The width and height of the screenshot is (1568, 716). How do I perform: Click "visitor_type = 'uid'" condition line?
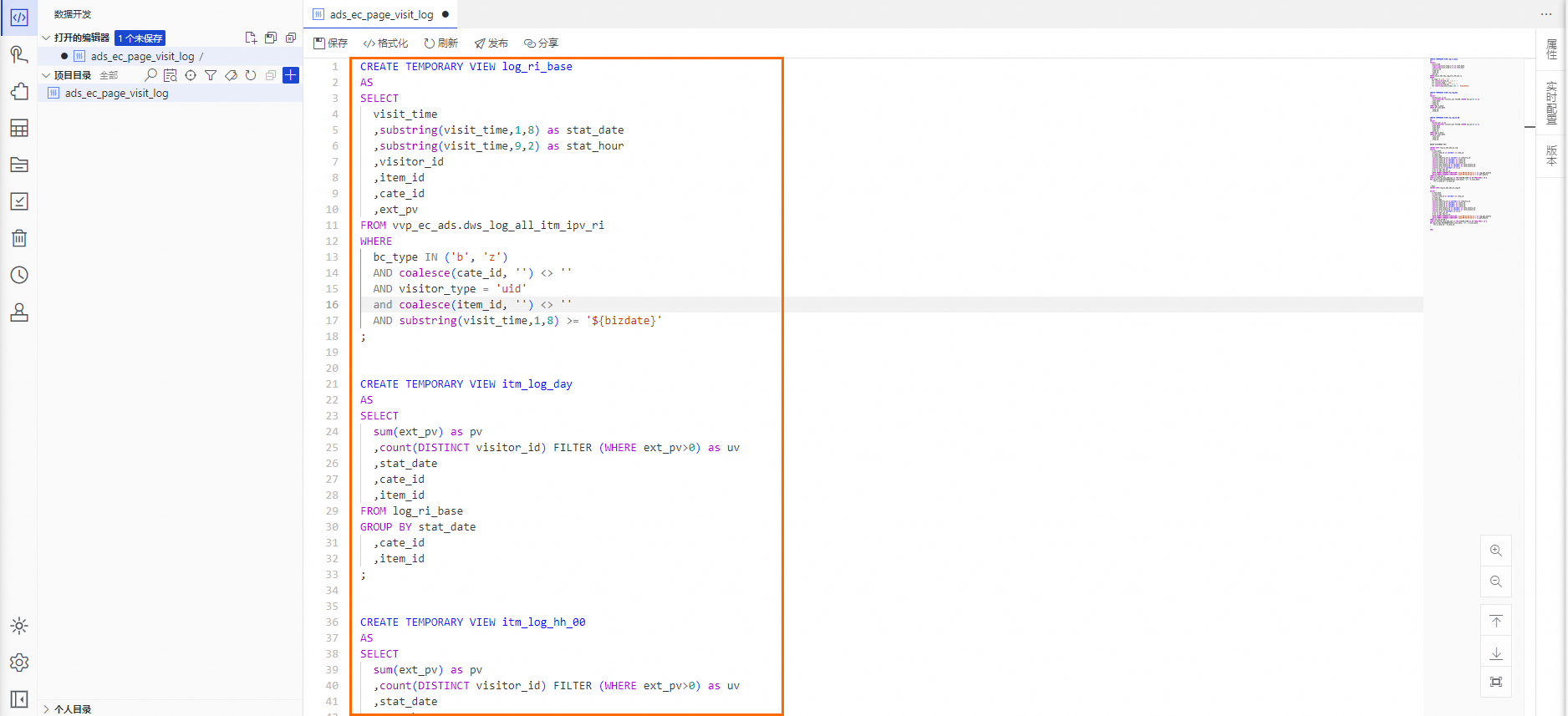(x=463, y=289)
